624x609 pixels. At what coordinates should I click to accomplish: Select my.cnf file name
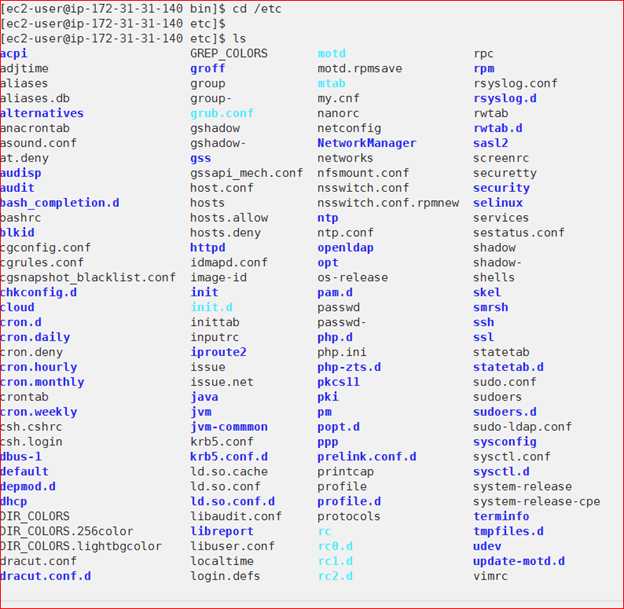339,98
